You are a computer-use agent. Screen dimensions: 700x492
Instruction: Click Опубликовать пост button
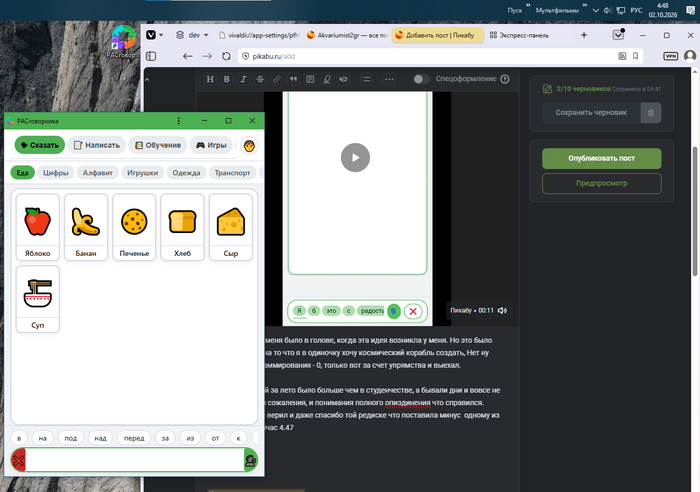click(x=601, y=158)
